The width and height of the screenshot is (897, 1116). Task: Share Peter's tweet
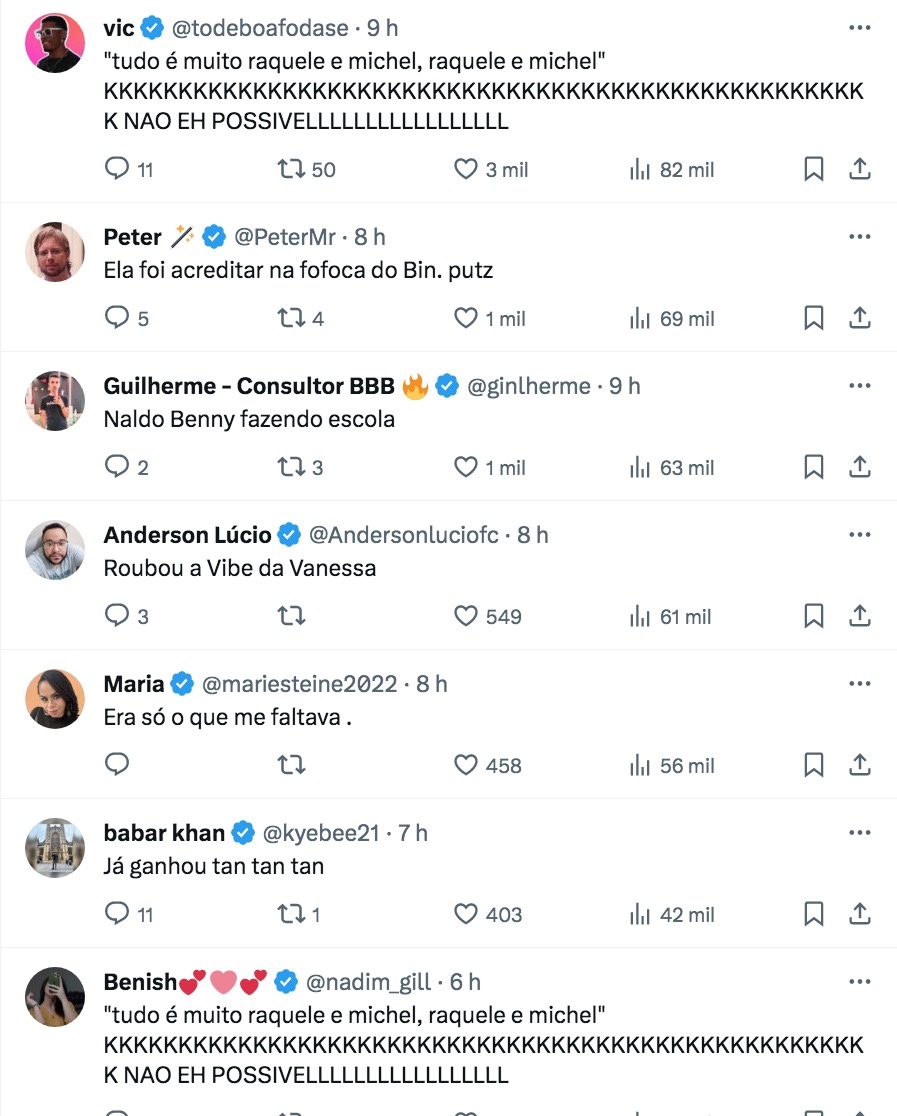pyautogui.click(x=859, y=319)
